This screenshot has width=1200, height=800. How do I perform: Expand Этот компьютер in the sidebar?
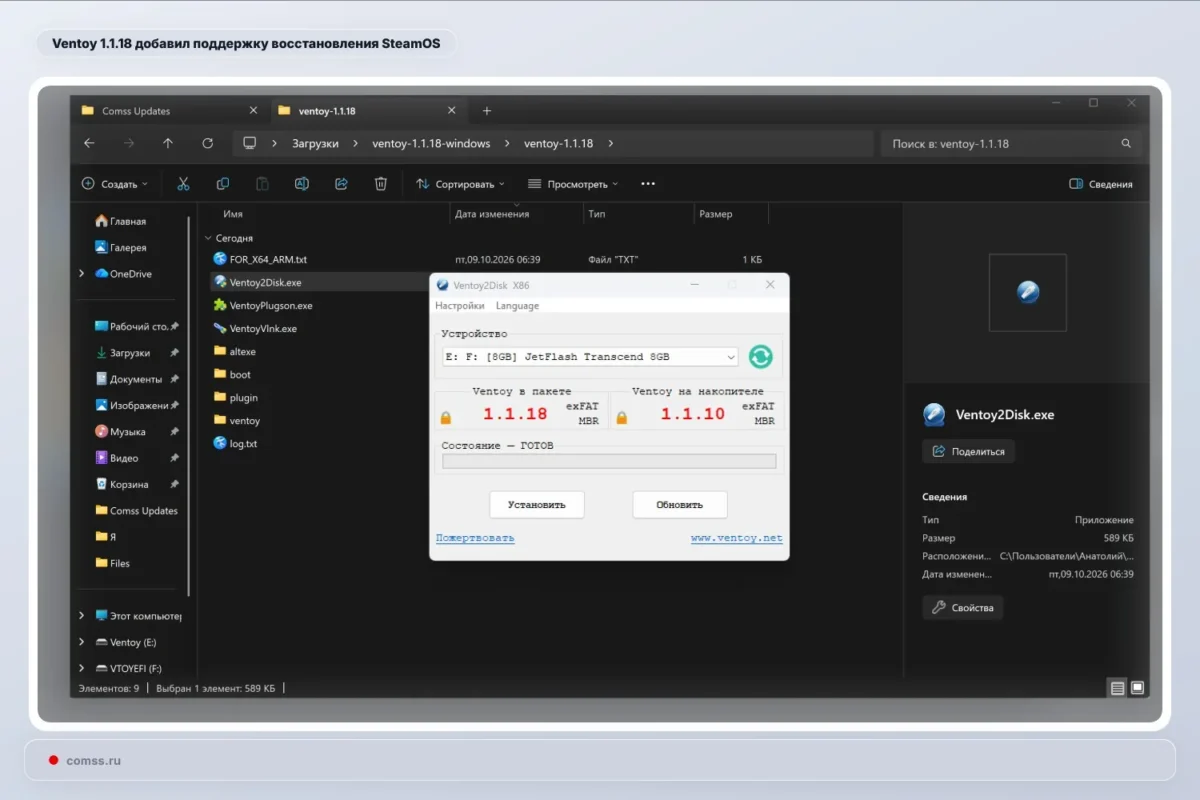tap(82, 616)
